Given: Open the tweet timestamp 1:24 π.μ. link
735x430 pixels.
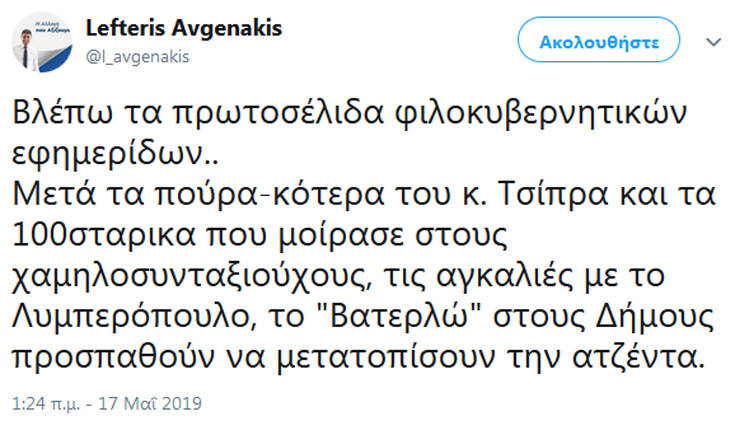Looking at the screenshot, I should coord(46,404).
